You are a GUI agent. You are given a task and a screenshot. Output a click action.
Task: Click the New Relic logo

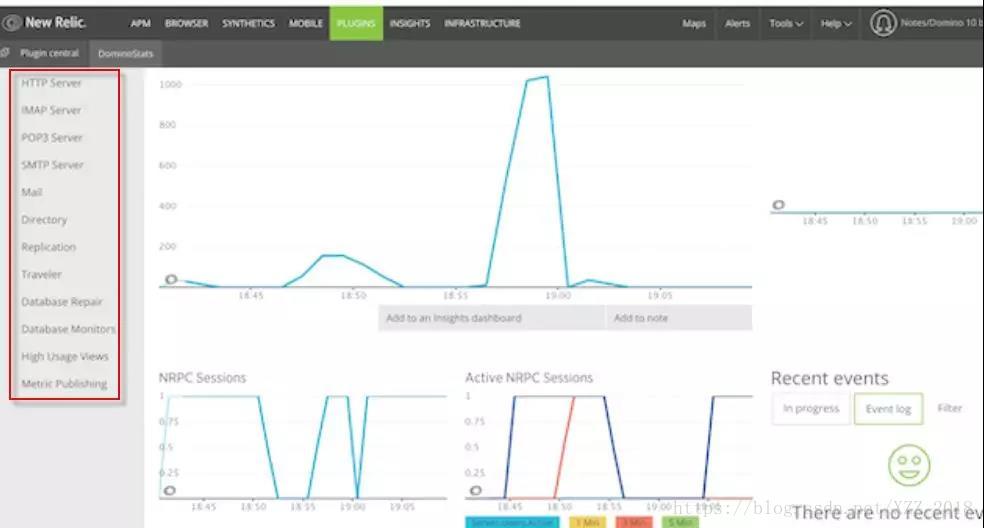pyautogui.click(x=44, y=23)
